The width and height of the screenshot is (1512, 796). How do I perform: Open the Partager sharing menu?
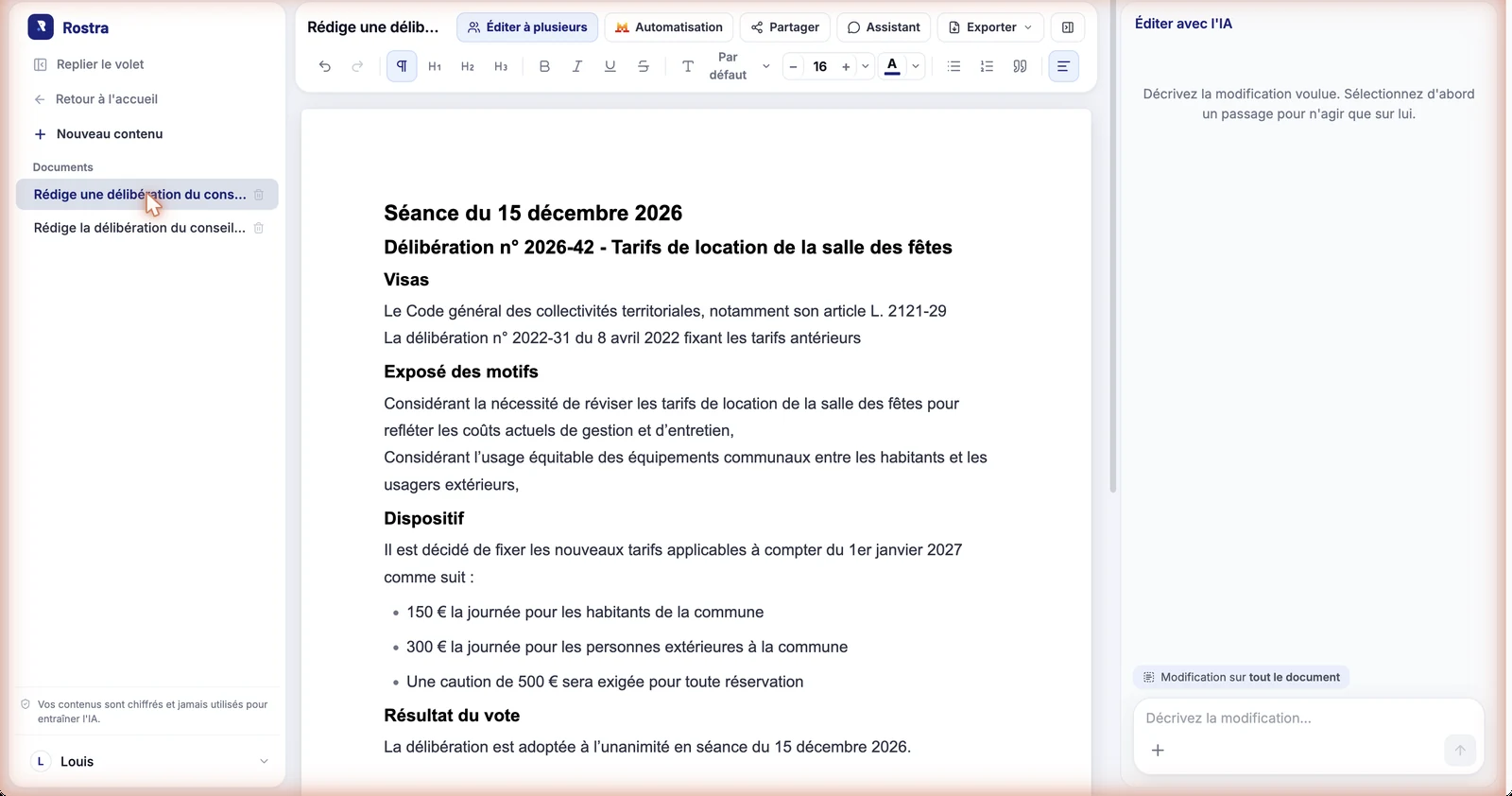pos(784,27)
